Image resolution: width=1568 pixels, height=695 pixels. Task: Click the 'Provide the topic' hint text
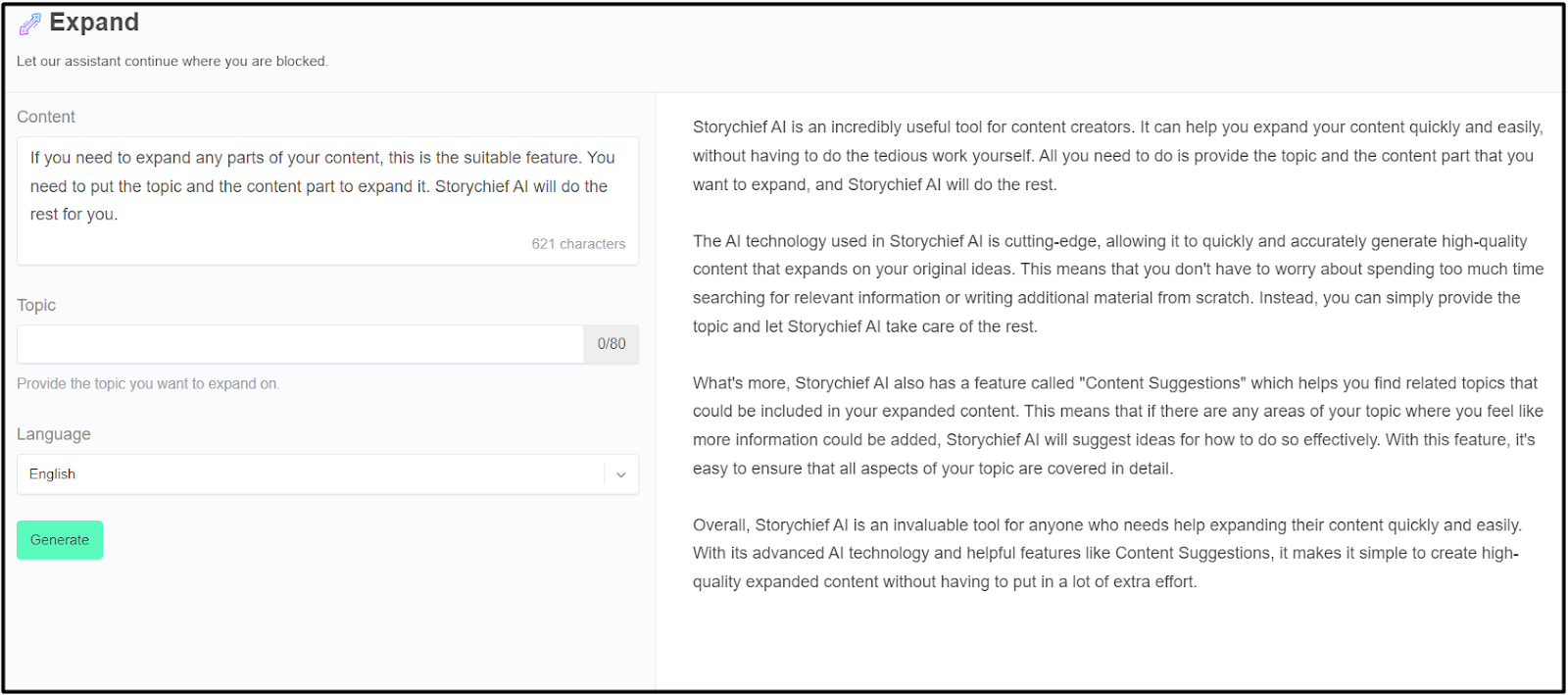(148, 383)
